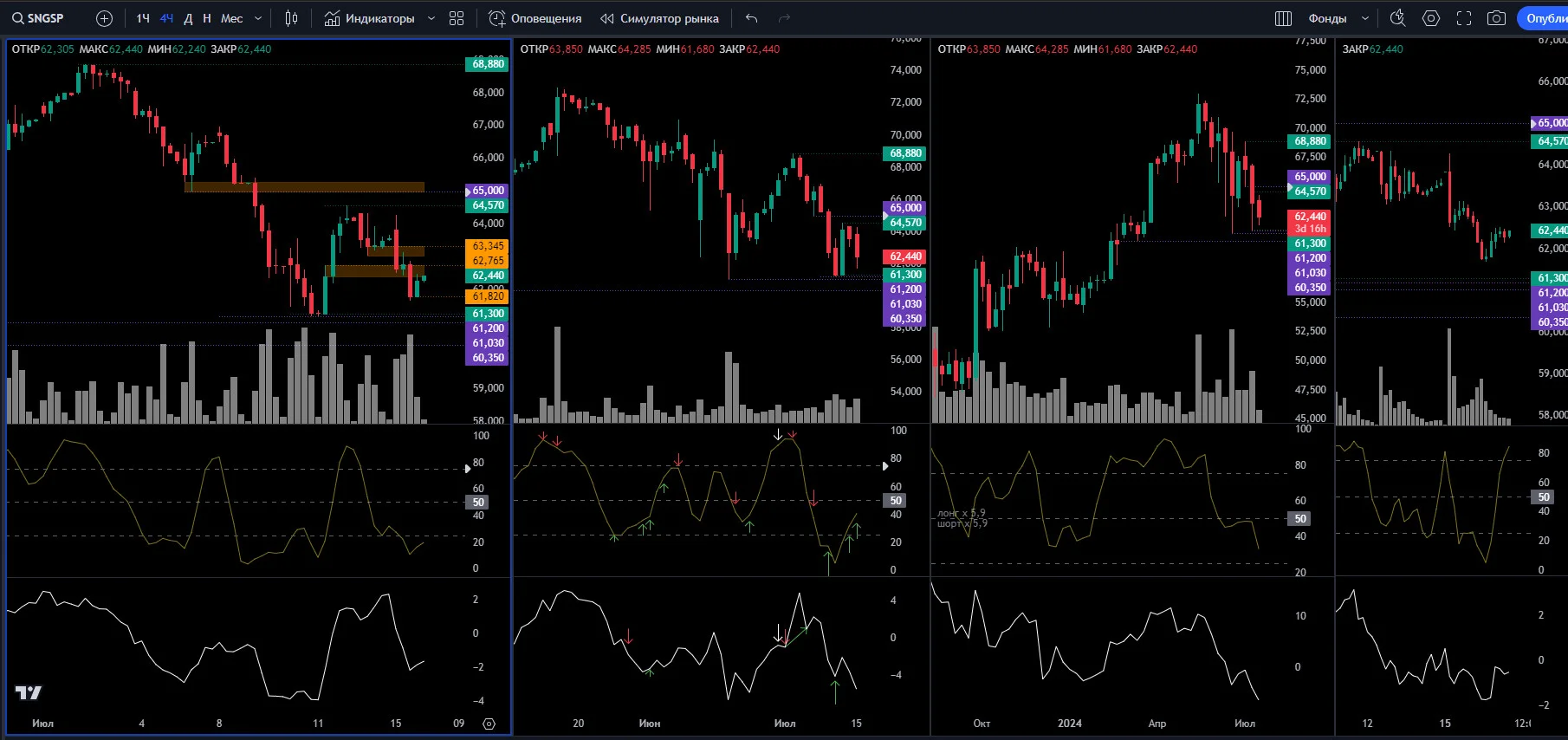Enter fullscreen mode
1568x740 pixels.
click(x=1464, y=18)
